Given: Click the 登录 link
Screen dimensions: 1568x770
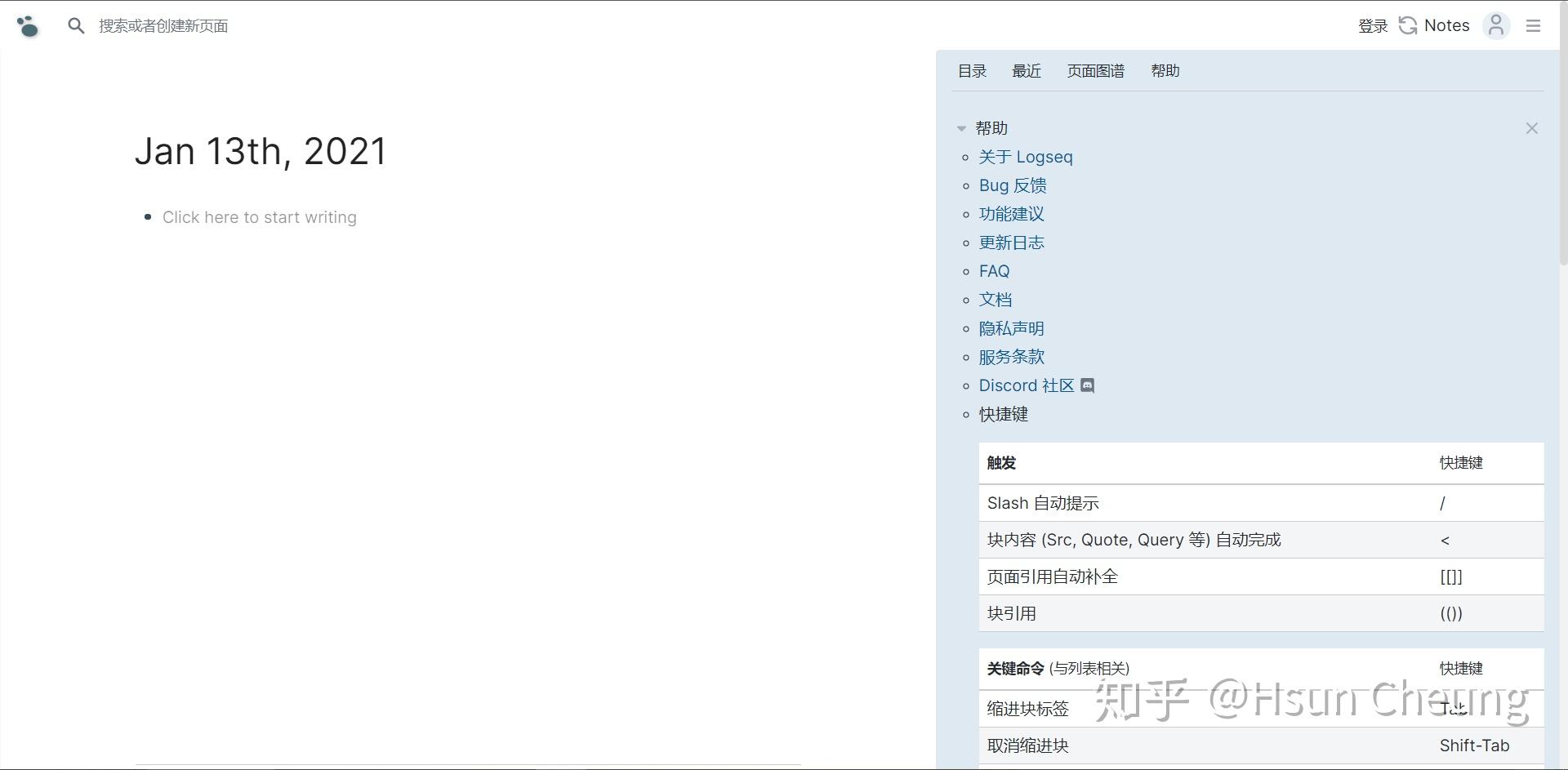Looking at the screenshot, I should [1371, 25].
